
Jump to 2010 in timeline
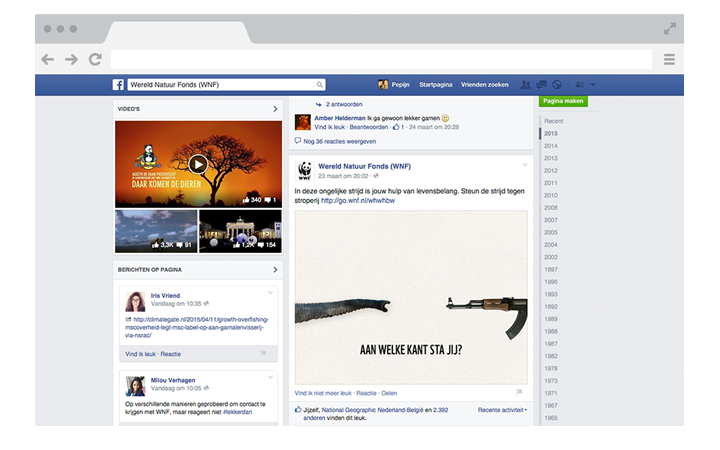pyautogui.click(x=551, y=196)
